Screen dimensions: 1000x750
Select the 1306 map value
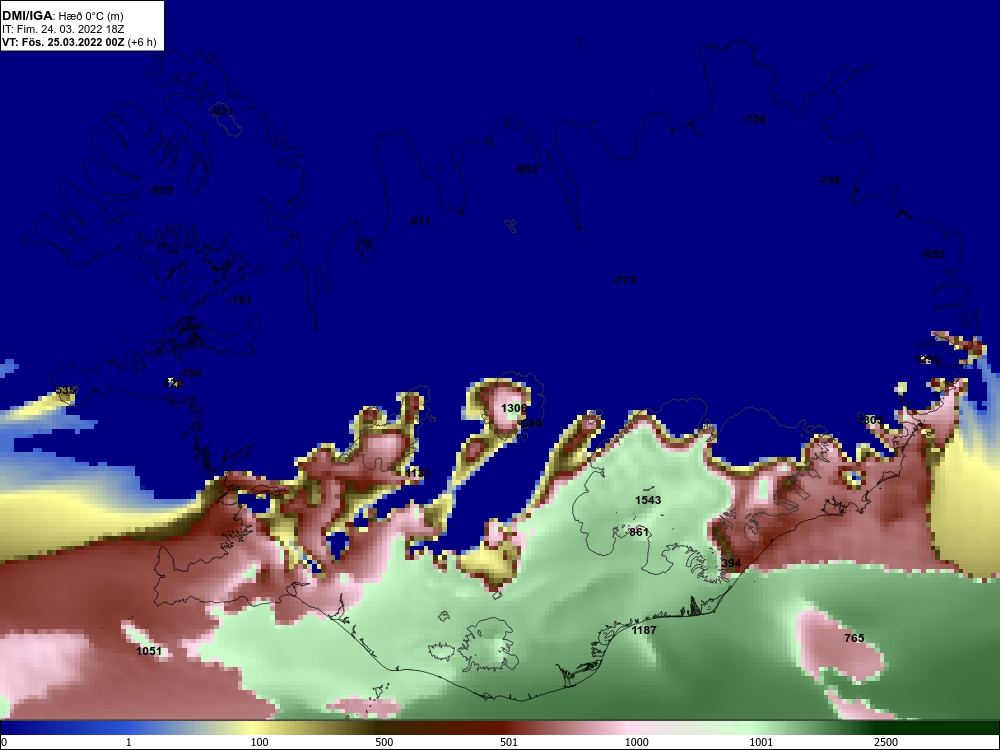click(x=514, y=408)
